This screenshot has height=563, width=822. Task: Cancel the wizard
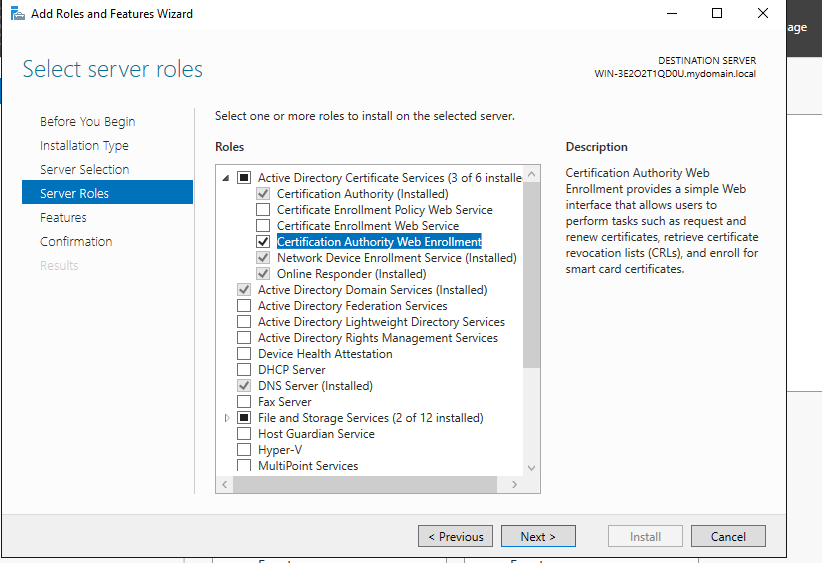tap(728, 536)
